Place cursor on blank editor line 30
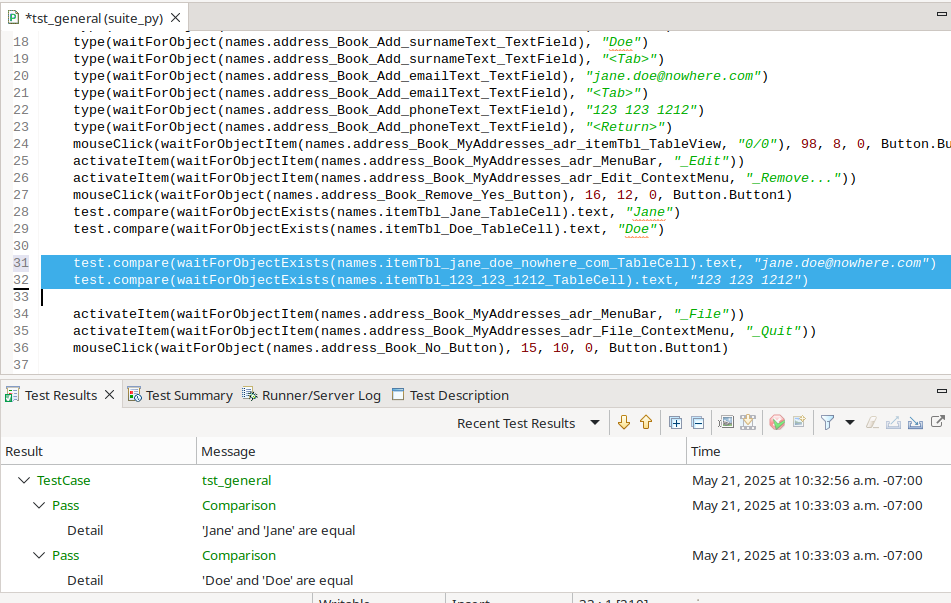This screenshot has height=603, width=951. (300, 246)
